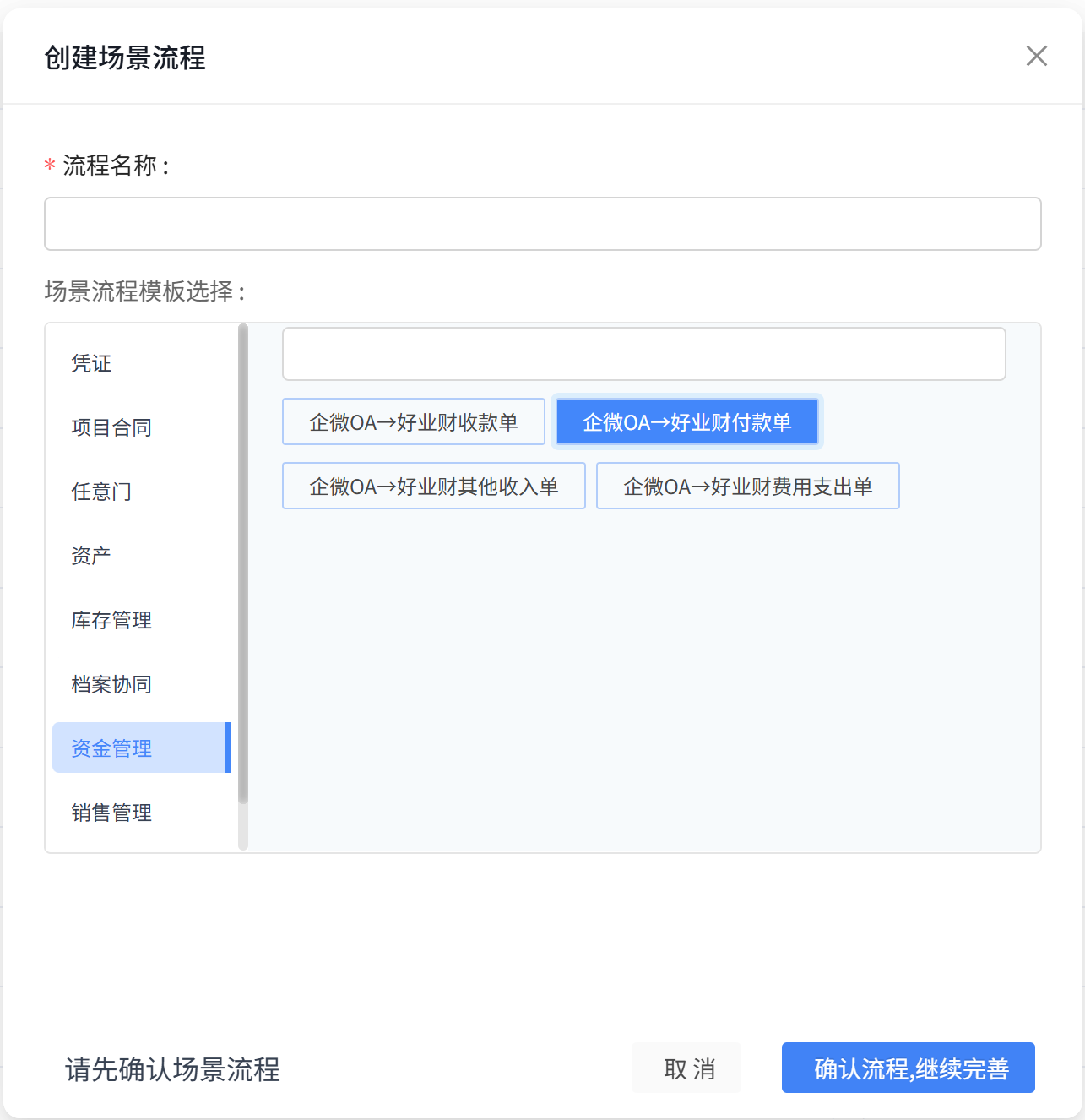Open 档案协同 in the sidebar
Screen dimensions: 1085x1120
tap(111, 684)
